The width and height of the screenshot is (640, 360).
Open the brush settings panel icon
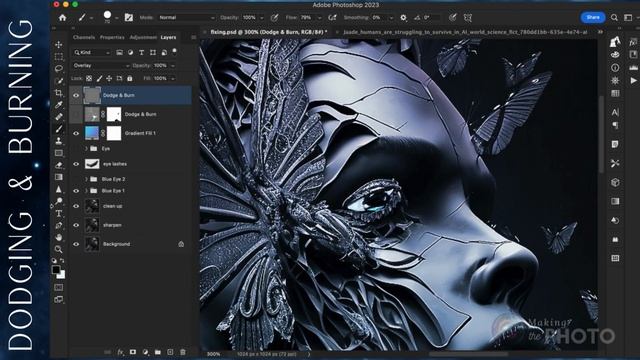(x=129, y=18)
